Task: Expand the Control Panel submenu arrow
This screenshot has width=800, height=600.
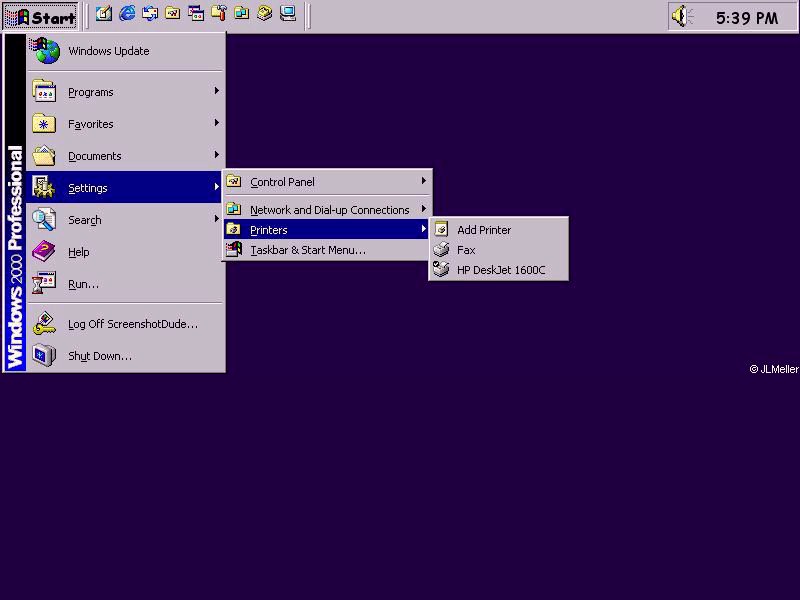Action: click(x=423, y=181)
